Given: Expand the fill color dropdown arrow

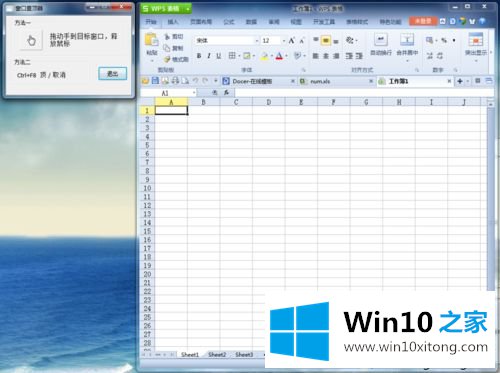Looking at the screenshot, I should click(x=271, y=56).
